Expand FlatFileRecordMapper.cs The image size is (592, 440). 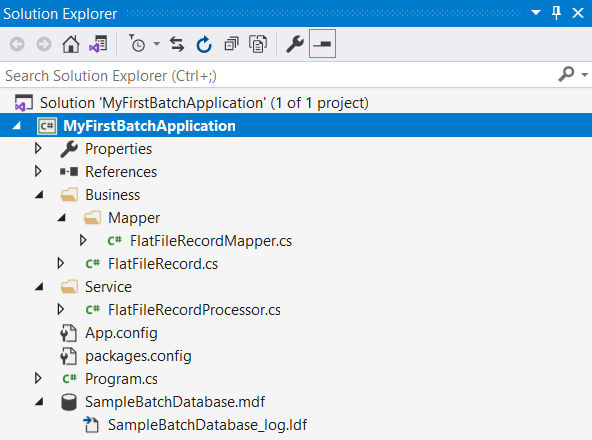(83, 241)
